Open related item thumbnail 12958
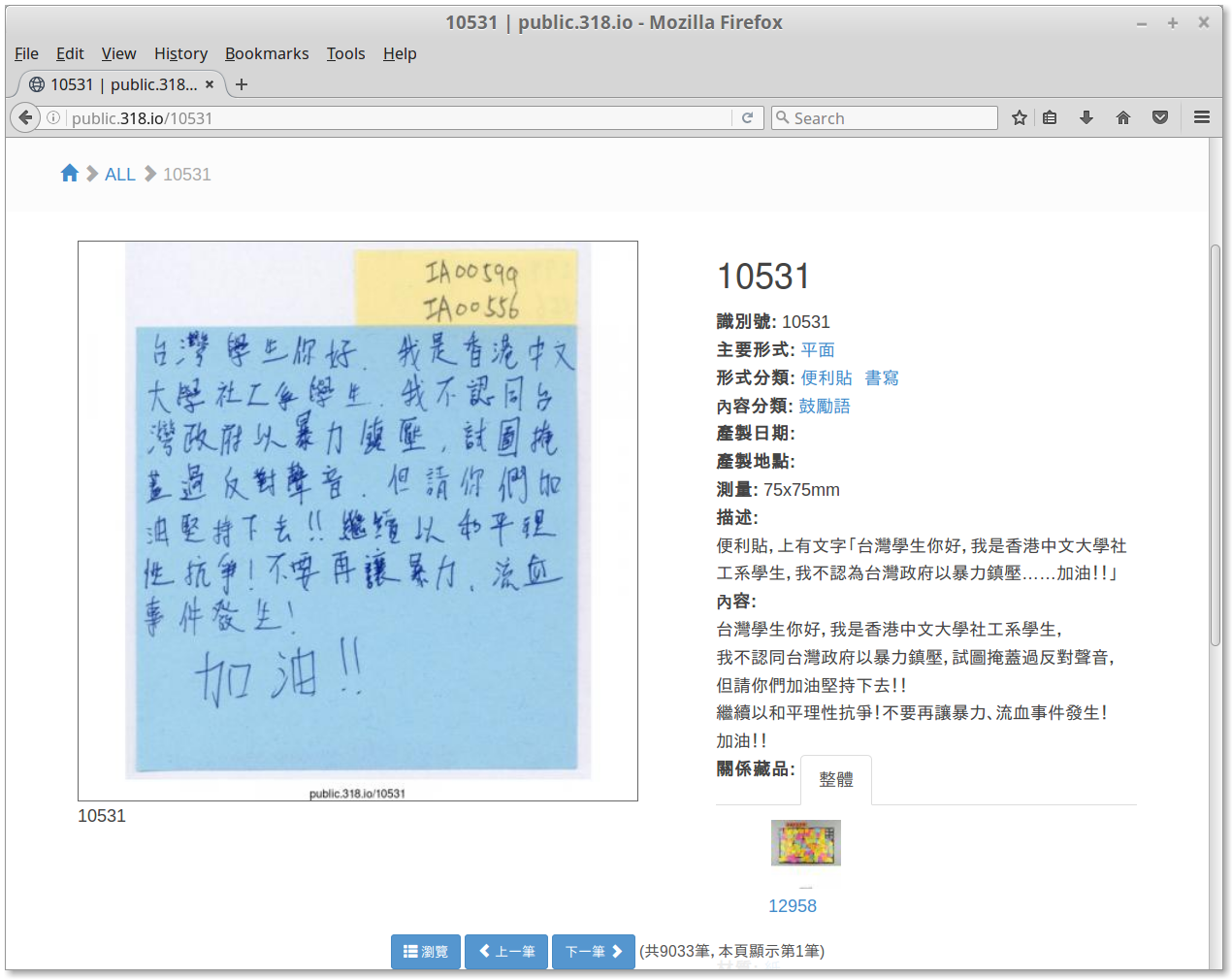Image resolution: width=1232 pixels, height=979 pixels. tap(806, 842)
